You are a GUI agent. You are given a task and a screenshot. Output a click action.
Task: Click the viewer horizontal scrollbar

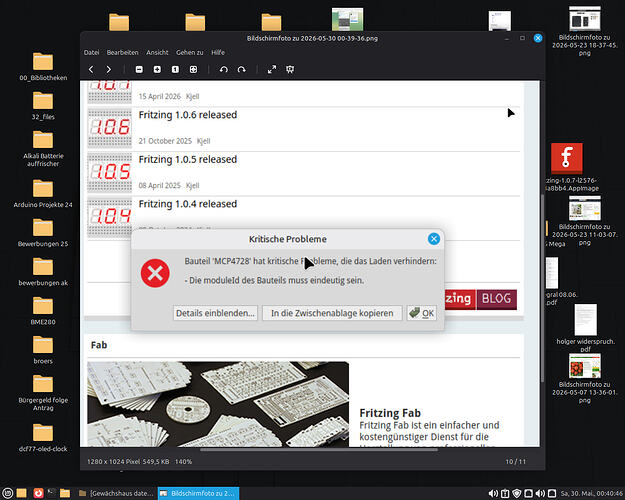point(319,449)
